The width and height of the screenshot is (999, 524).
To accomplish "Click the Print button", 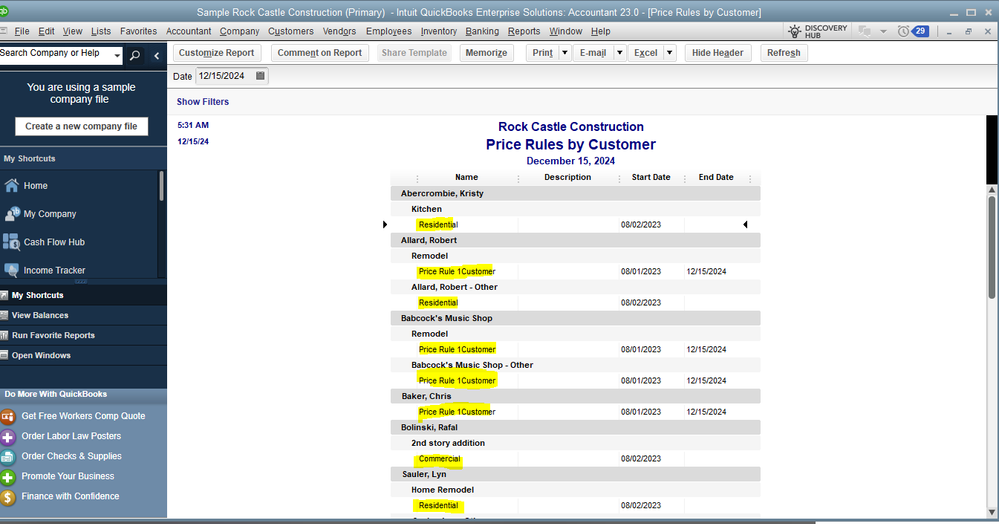I will (x=542, y=53).
